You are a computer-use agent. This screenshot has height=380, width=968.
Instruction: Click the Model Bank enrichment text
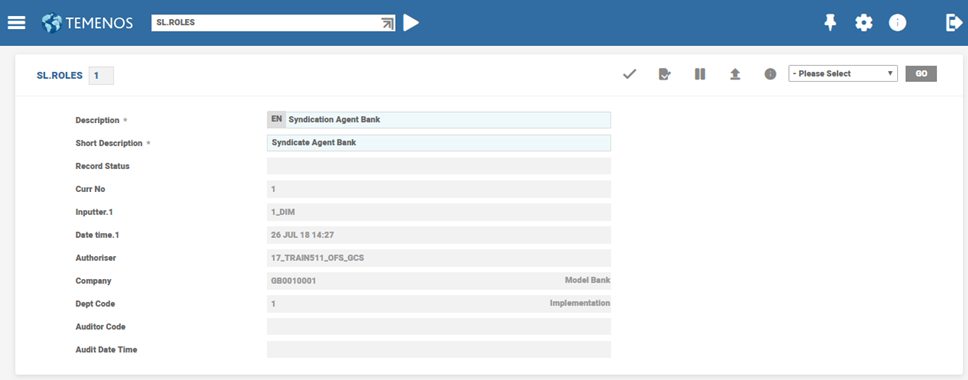point(587,280)
